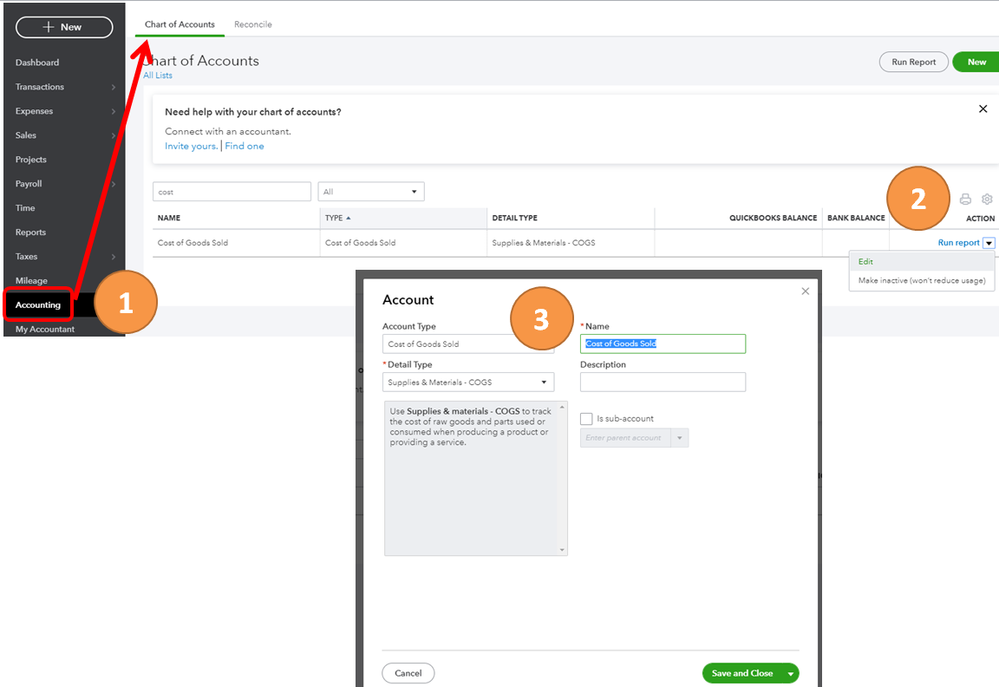Click the green Save and Close button
The height and width of the screenshot is (687, 999).
[742, 674]
